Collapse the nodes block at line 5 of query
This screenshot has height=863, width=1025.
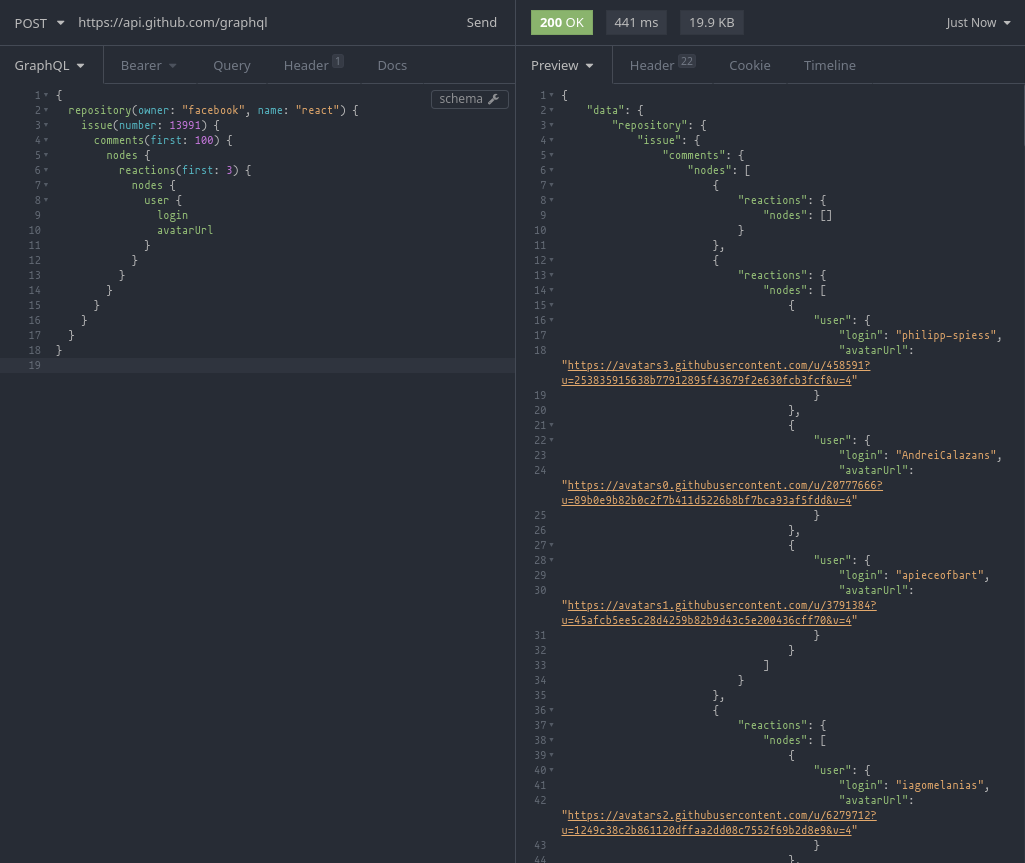pyautogui.click(x=45, y=155)
